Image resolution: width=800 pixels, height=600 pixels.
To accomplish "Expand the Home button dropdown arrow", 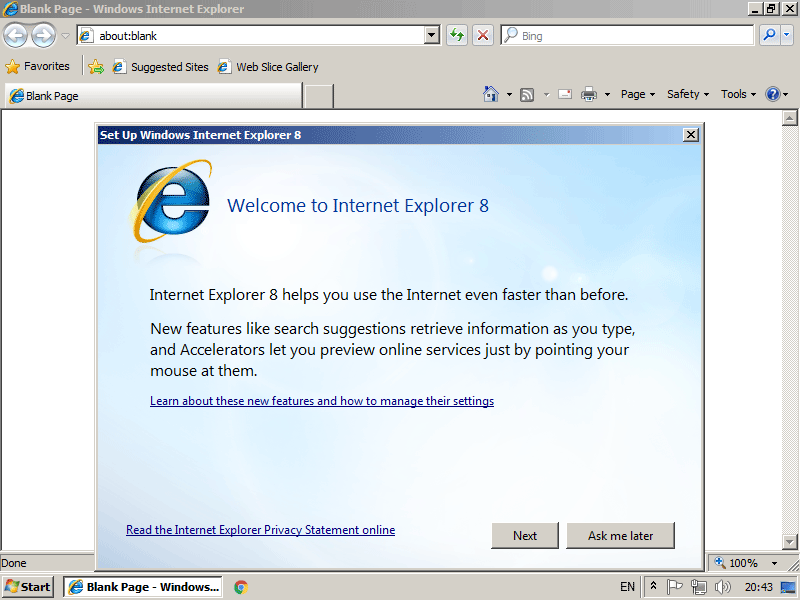I will click(509, 94).
